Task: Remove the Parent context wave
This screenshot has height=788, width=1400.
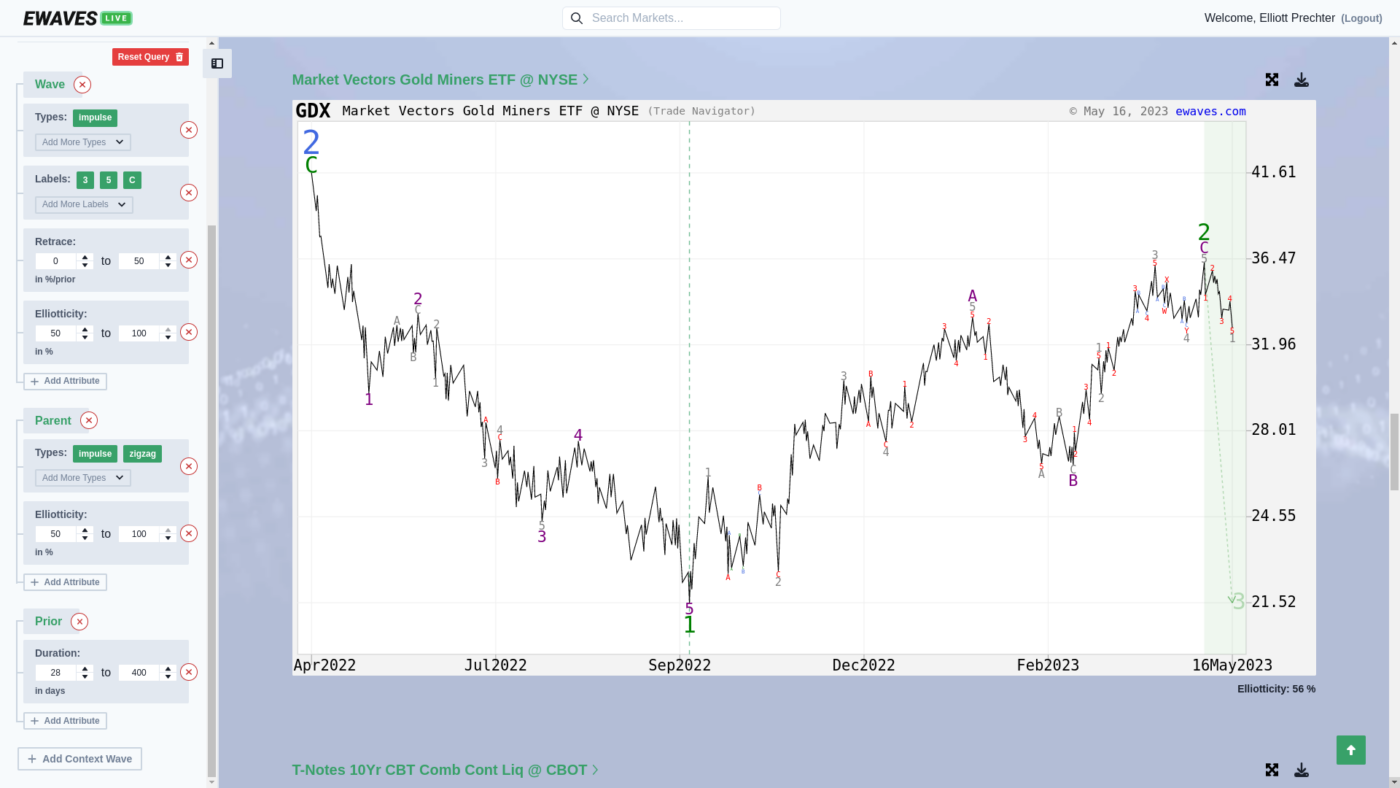Action: coord(89,421)
